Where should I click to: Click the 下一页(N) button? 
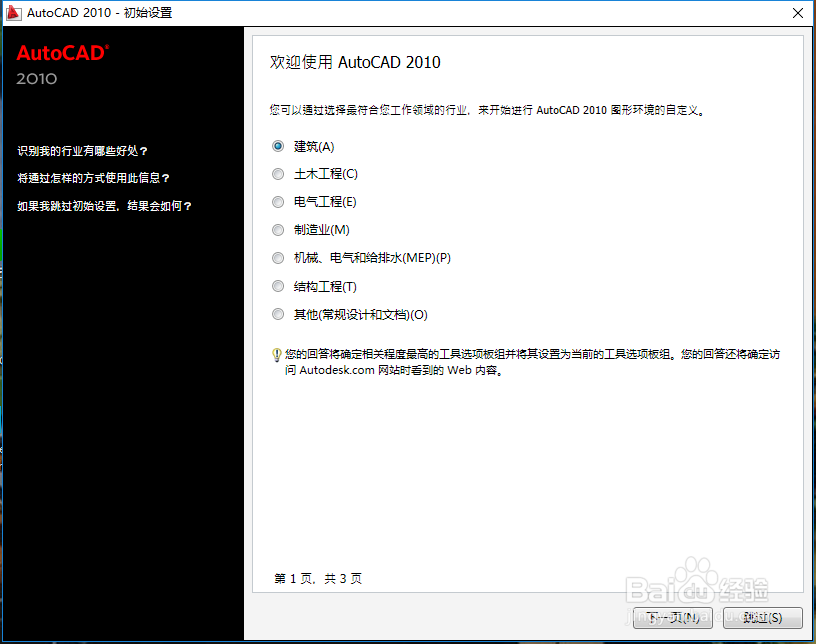tap(671, 617)
